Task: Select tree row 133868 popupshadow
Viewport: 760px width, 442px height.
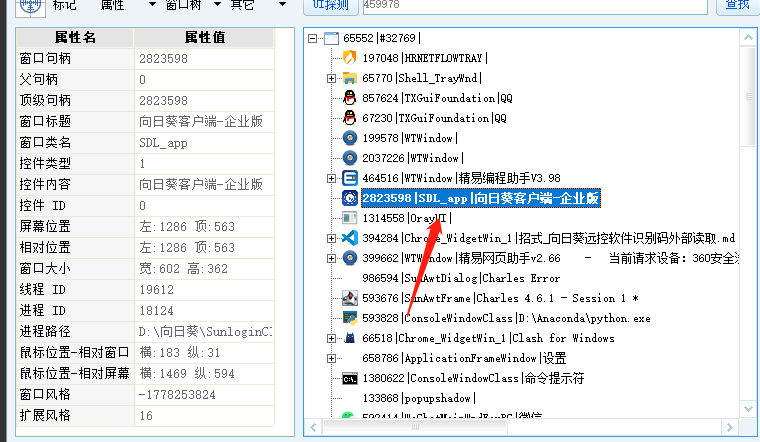Action: 419,398
